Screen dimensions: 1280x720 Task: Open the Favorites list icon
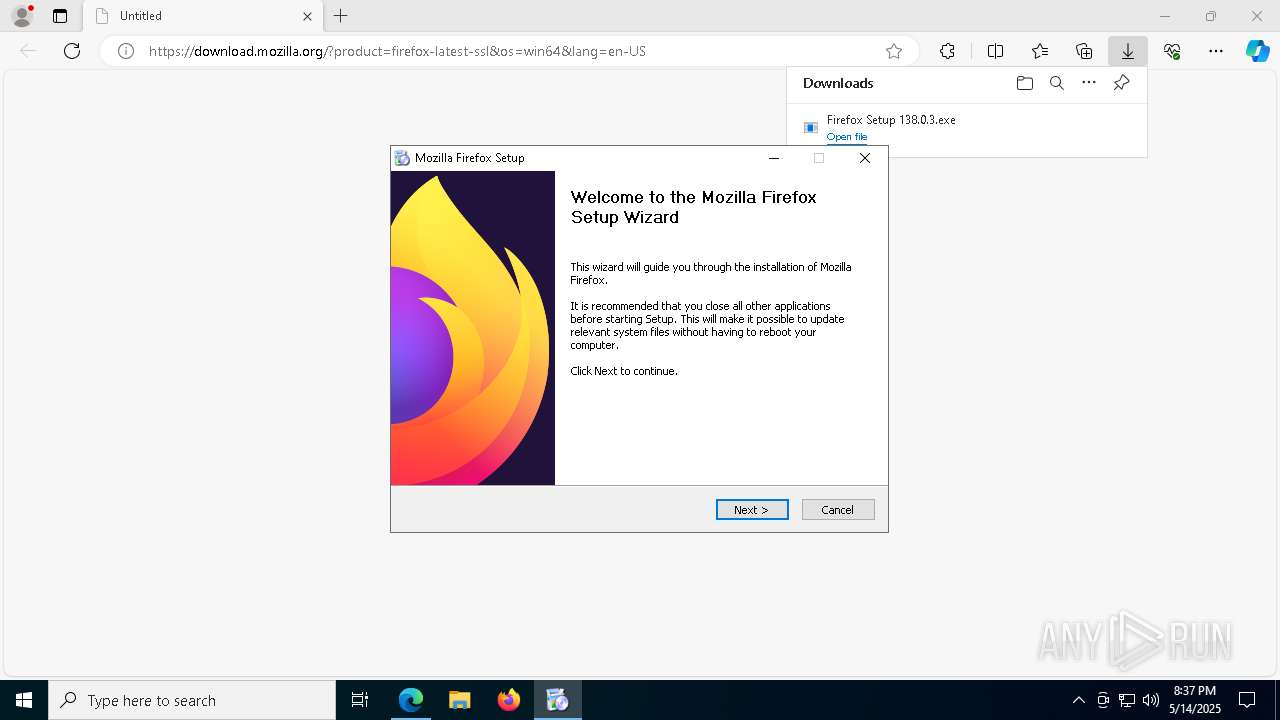click(x=1040, y=51)
